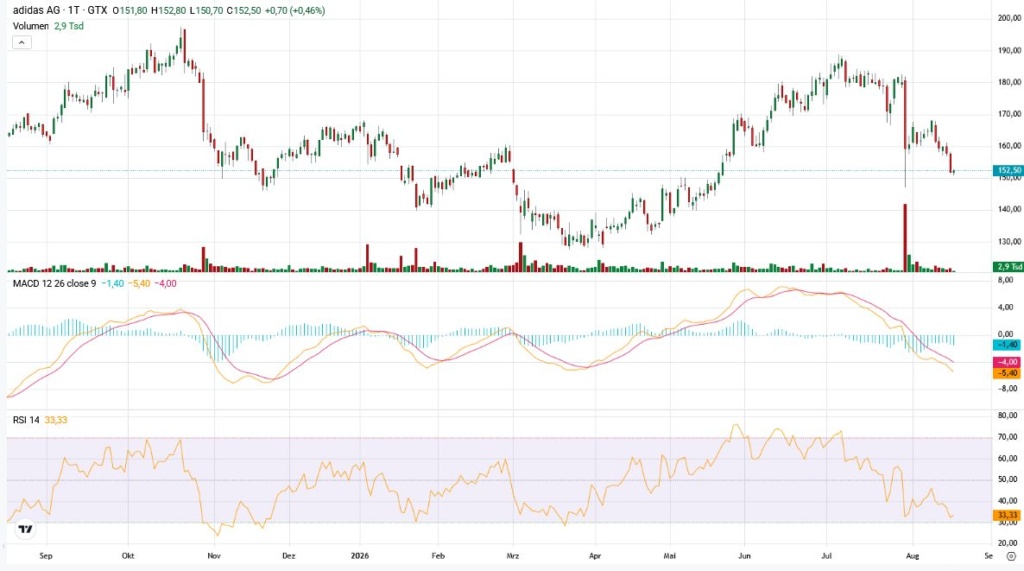This screenshot has height=571, width=1024.
Task: Click the Sep label on time axis
Action: pos(46,556)
